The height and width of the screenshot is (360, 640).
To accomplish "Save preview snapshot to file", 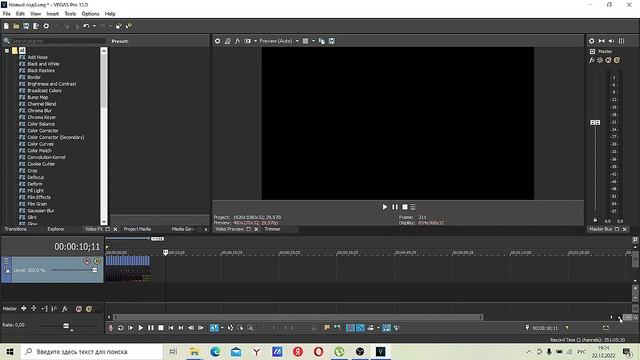I will point(331,41).
